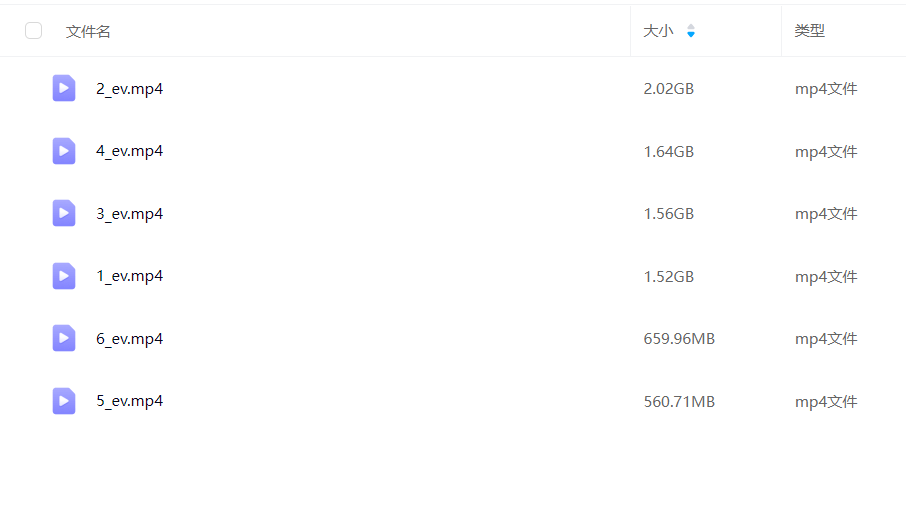Open the 3_ev.mp4 video link
906x512 pixels.
pyautogui.click(x=129, y=214)
